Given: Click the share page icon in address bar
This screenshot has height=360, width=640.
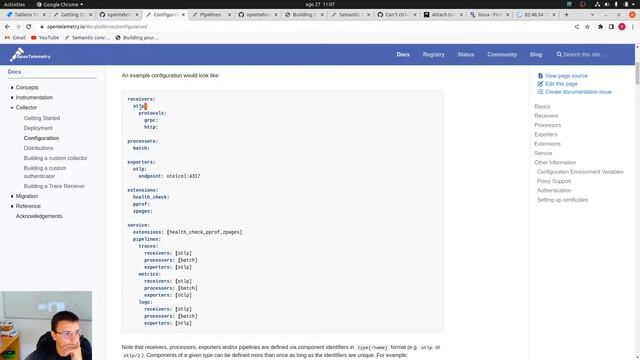Looking at the screenshot, I should 577,27.
